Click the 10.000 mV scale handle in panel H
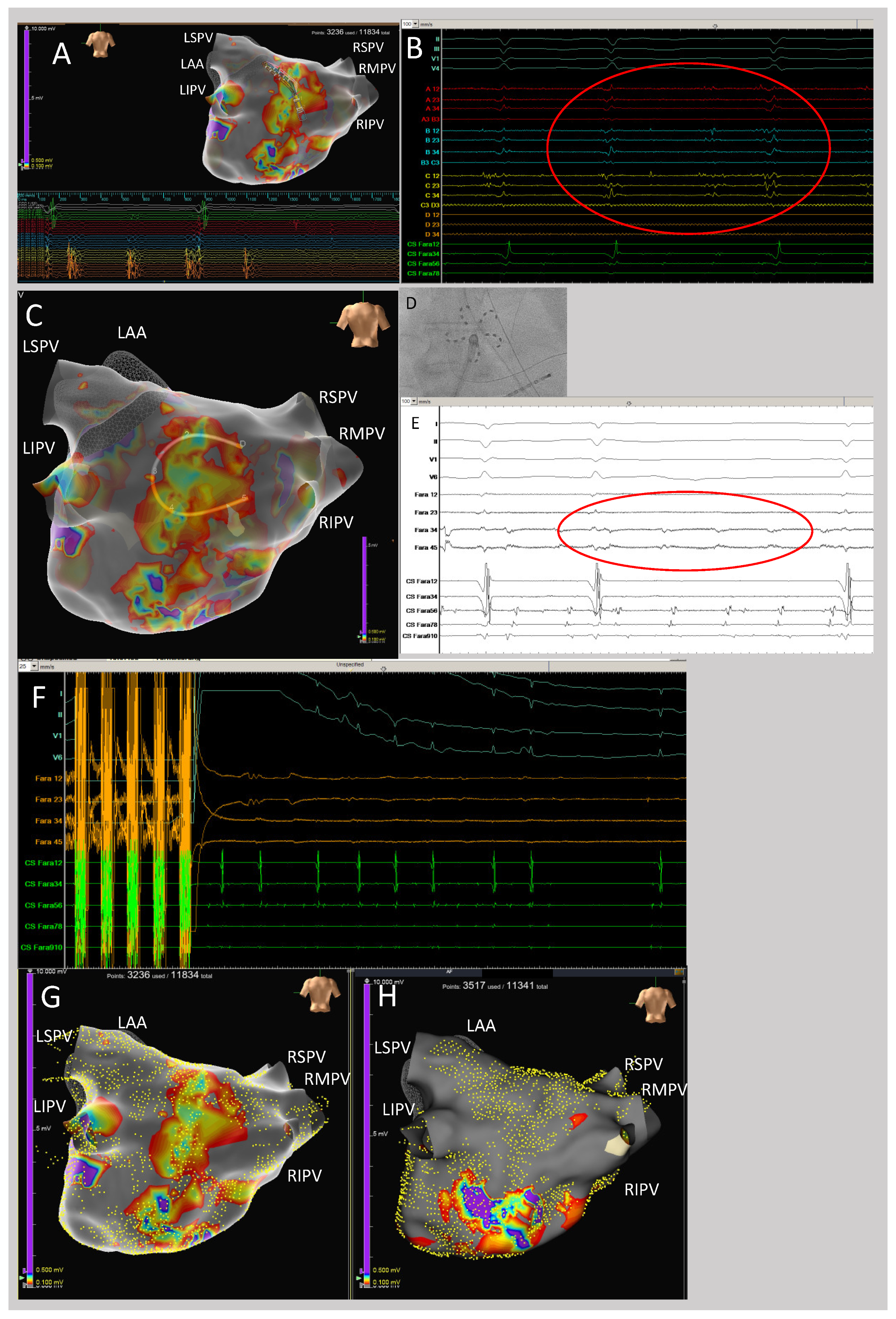896x1319 pixels. click(367, 981)
